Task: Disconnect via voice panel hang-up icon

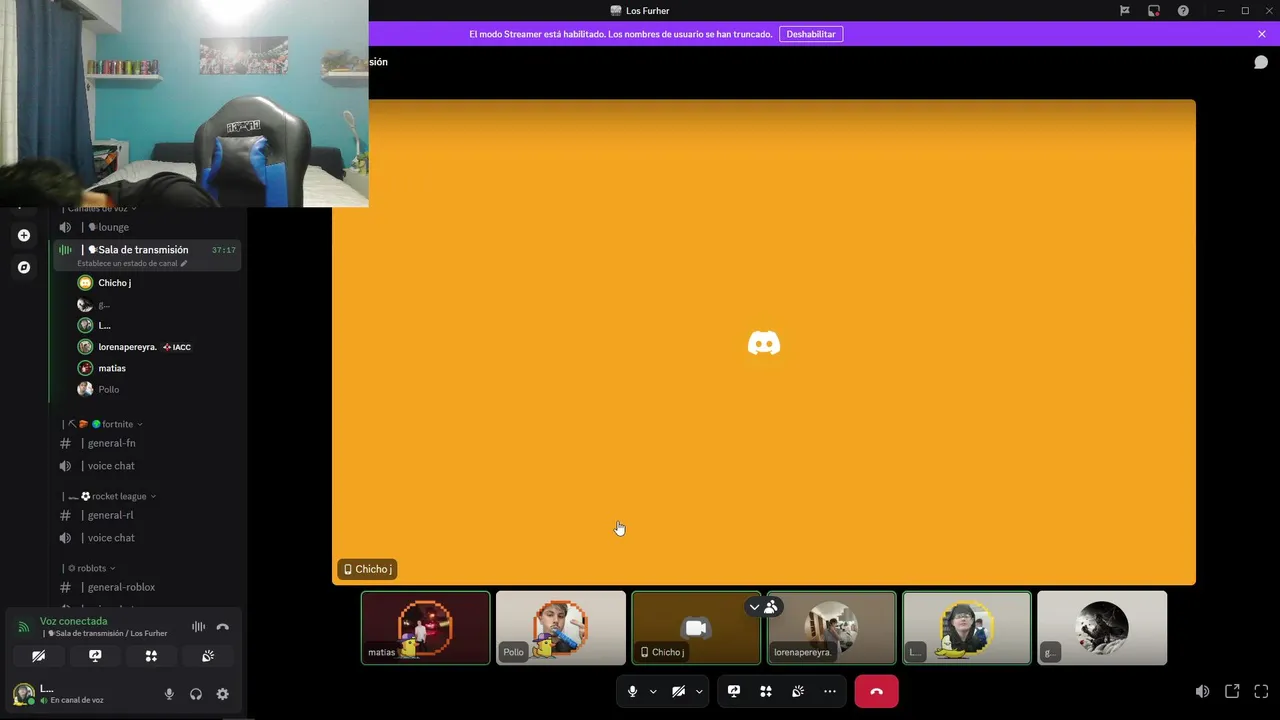Action: (x=223, y=627)
